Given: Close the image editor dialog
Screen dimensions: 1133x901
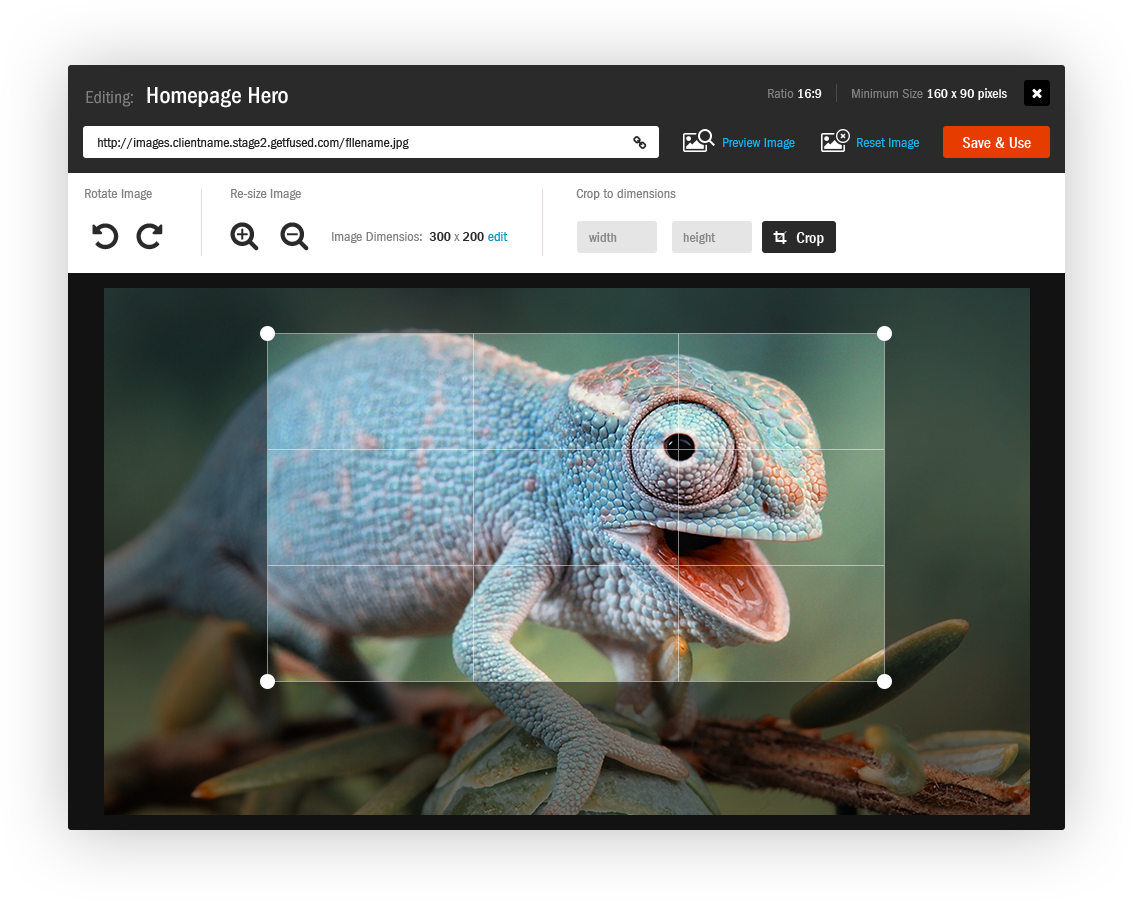Looking at the screenshot, I should 1037,93.
